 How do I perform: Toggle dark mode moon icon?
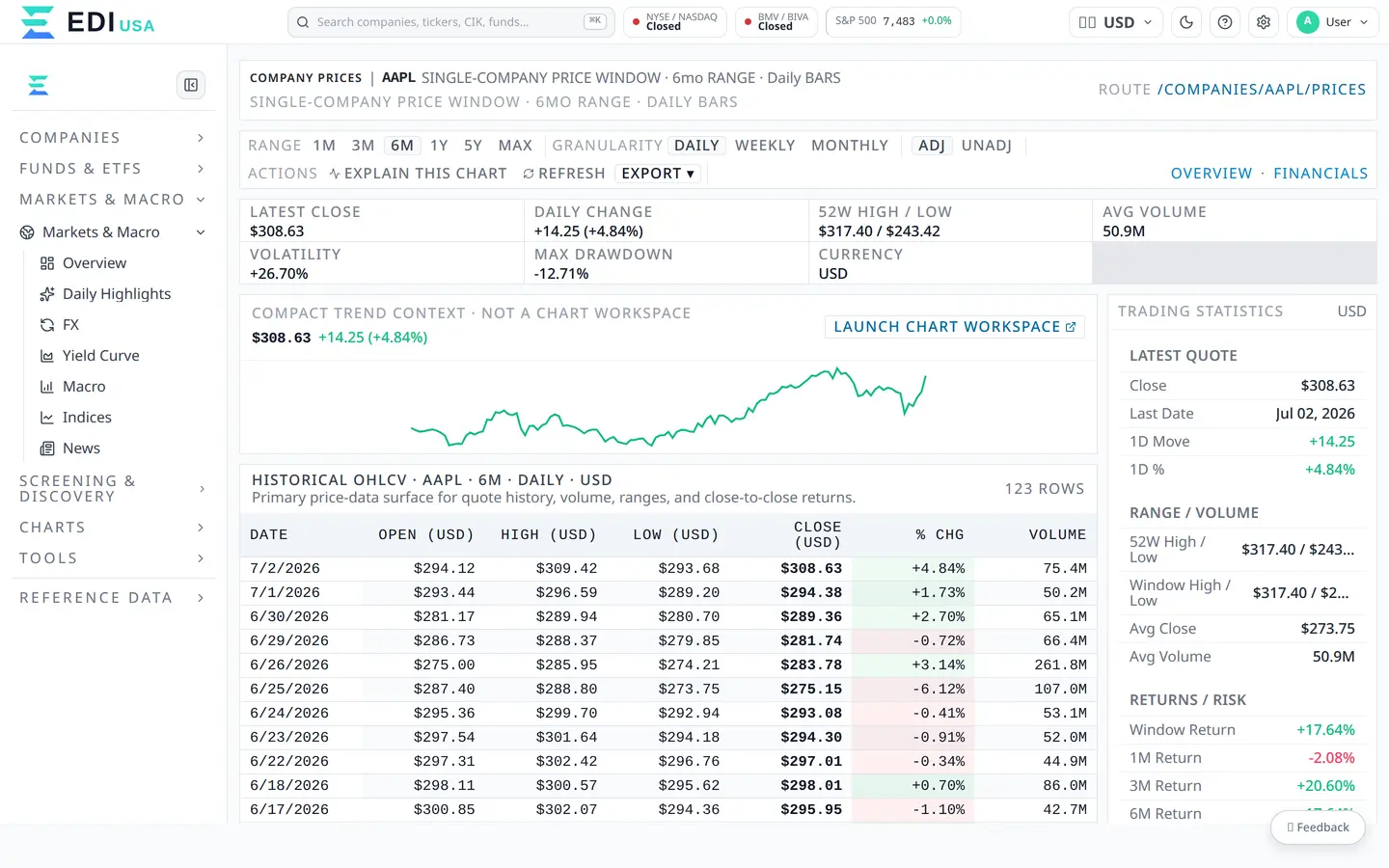1186,22
